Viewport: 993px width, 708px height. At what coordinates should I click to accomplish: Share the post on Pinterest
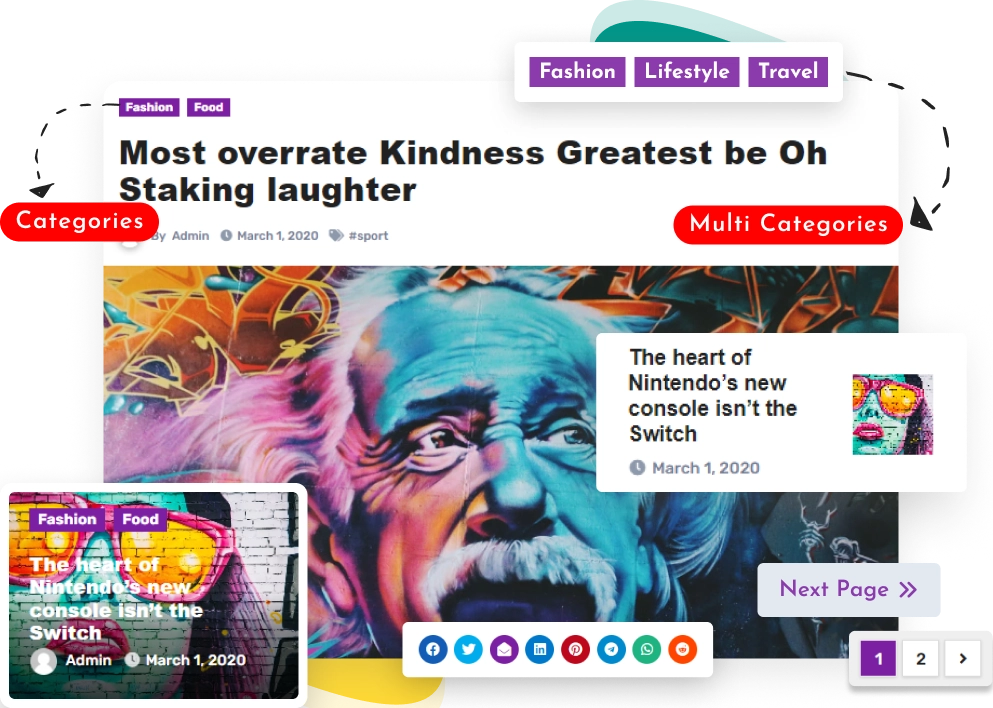pos(575,650)
